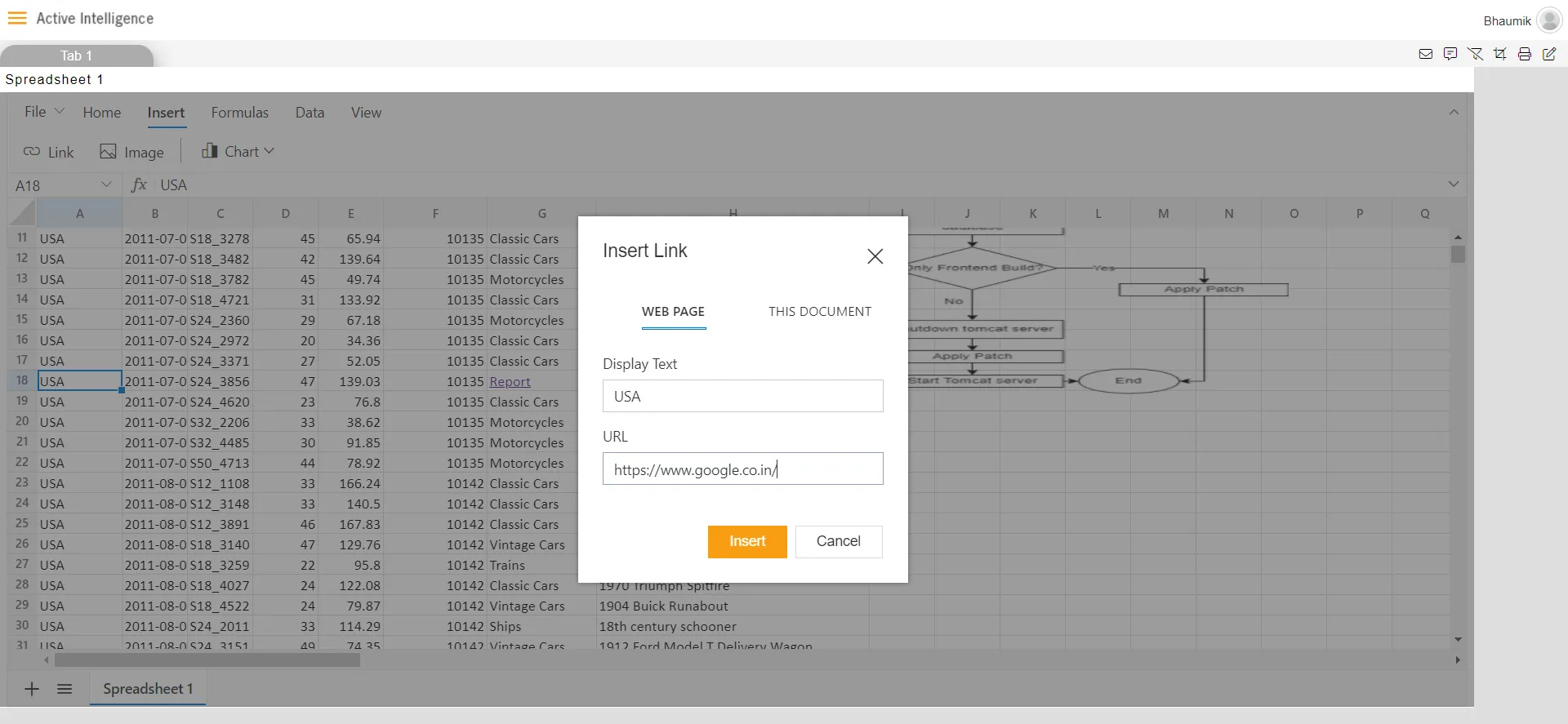Viewport: 1568px width, 724px height.
Task: Open the hamburger menu beside Active Intelligence
Action: 17,18
